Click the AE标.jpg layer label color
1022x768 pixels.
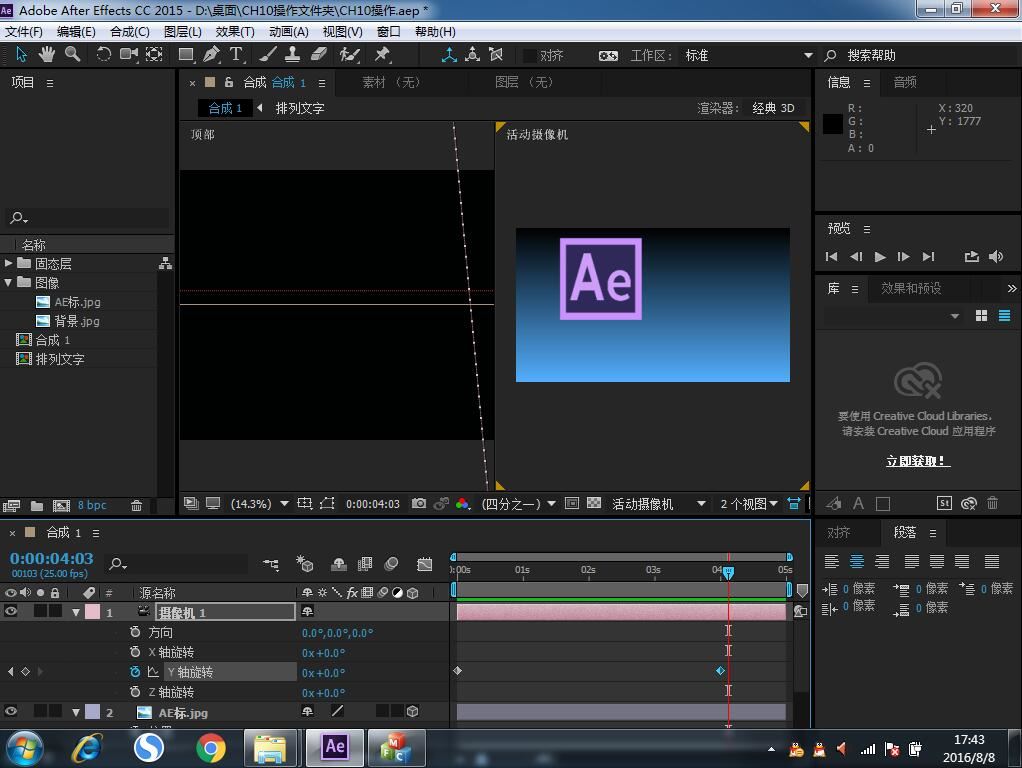click(93, 712)
